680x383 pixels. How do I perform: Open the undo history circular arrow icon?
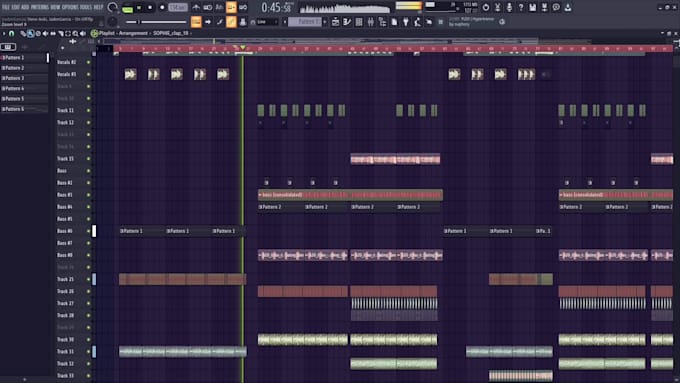(486, 7)
